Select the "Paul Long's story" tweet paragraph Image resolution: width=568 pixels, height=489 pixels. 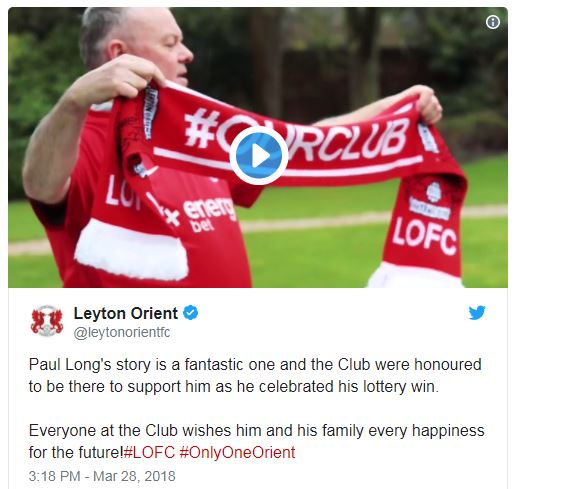click(255, 376)
